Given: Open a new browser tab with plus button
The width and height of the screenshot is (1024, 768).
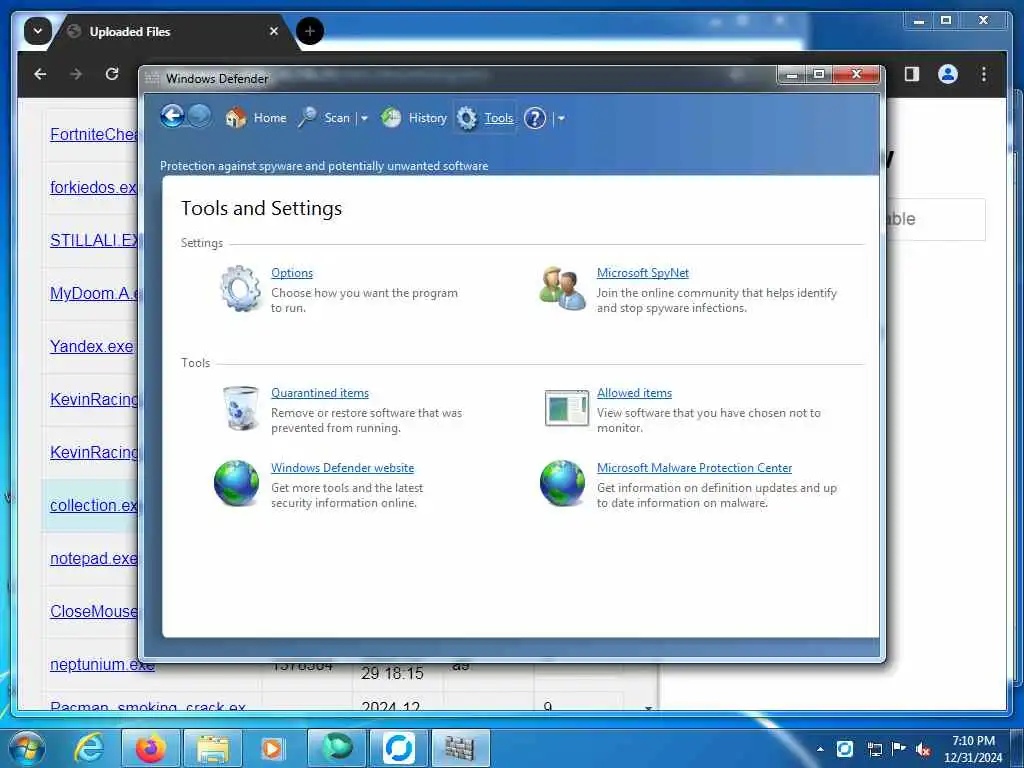Looking at the screenshot, I should pos(310,31).
